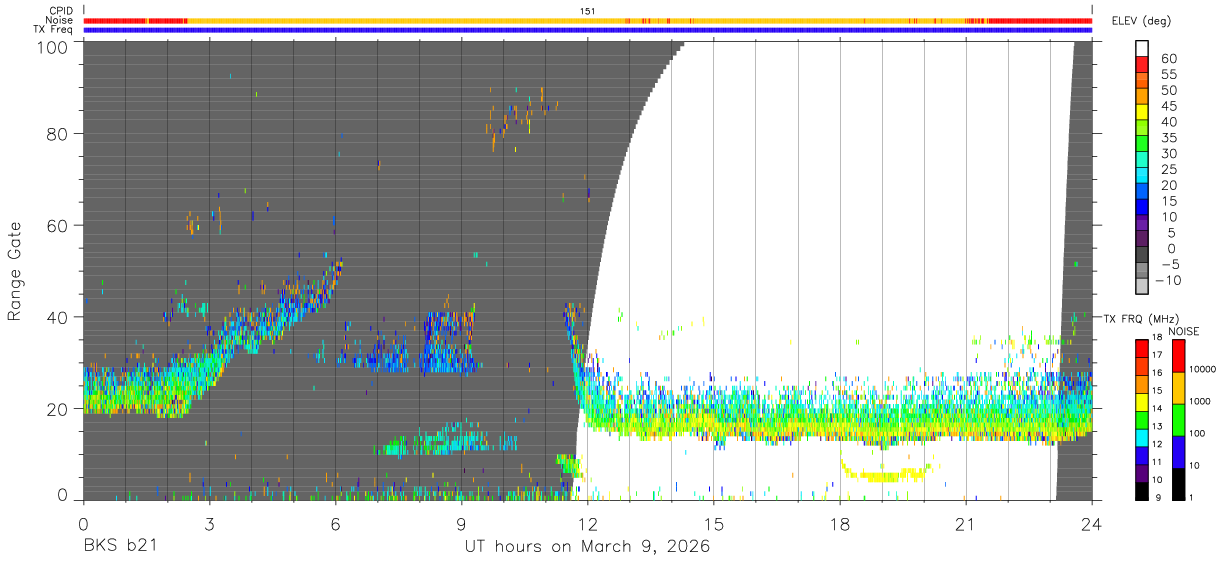This screenshot has height=567, width=1228.
Task: Click the UT hours on March 9, 2026 title
Action: 587,547
